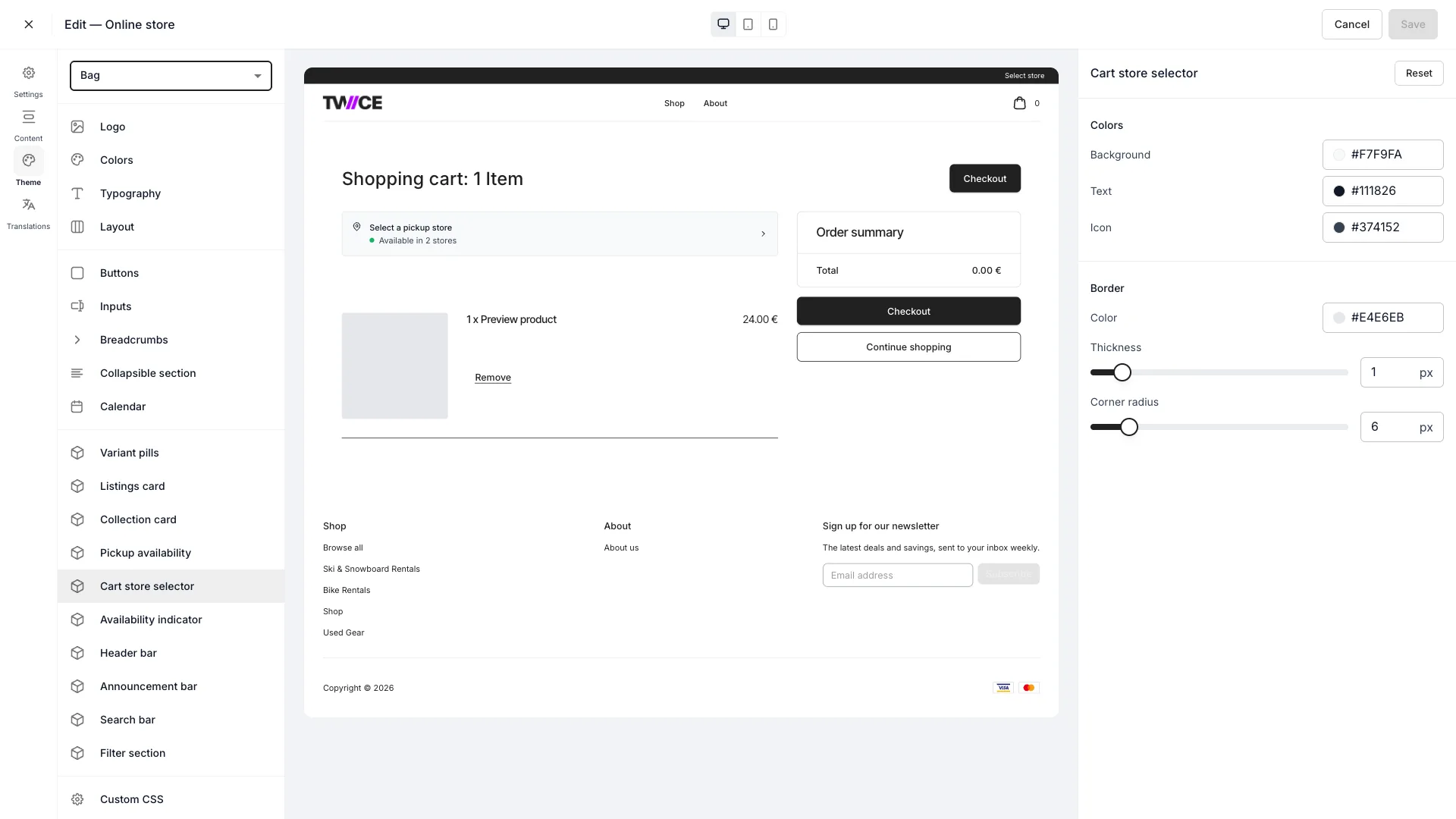The image size is (1456, 819).
Task: Switch to mobile preview mode
Action: pos(773,24)
